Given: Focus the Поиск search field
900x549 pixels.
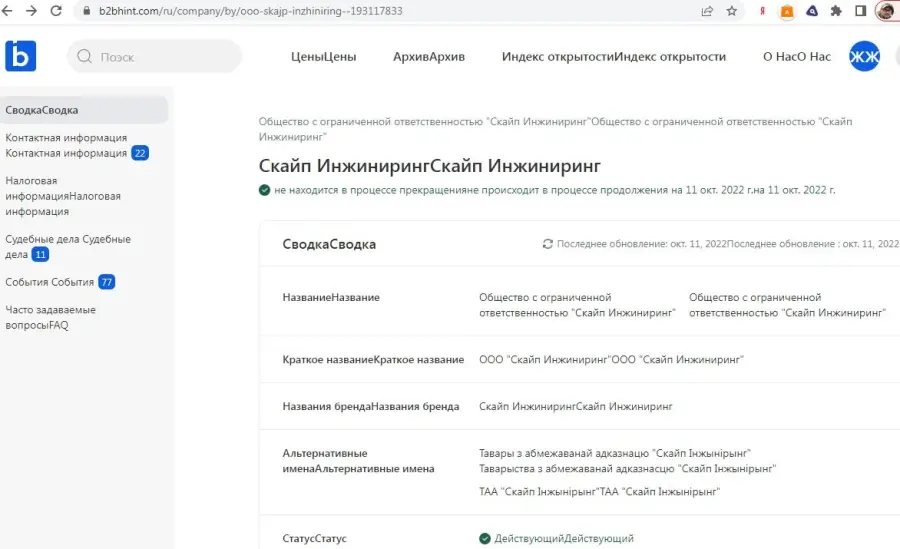Looking at the screenshot, I should point(154,56).
